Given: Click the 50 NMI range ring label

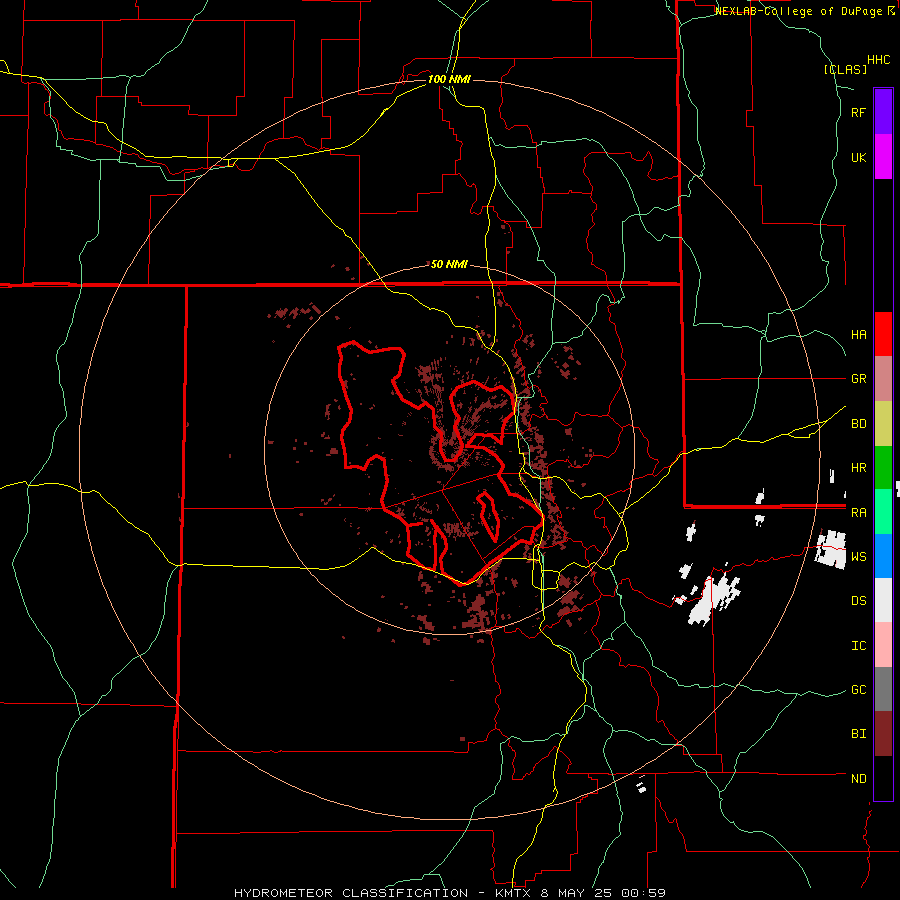Looking at the screenshot, I should pos(449,265).
